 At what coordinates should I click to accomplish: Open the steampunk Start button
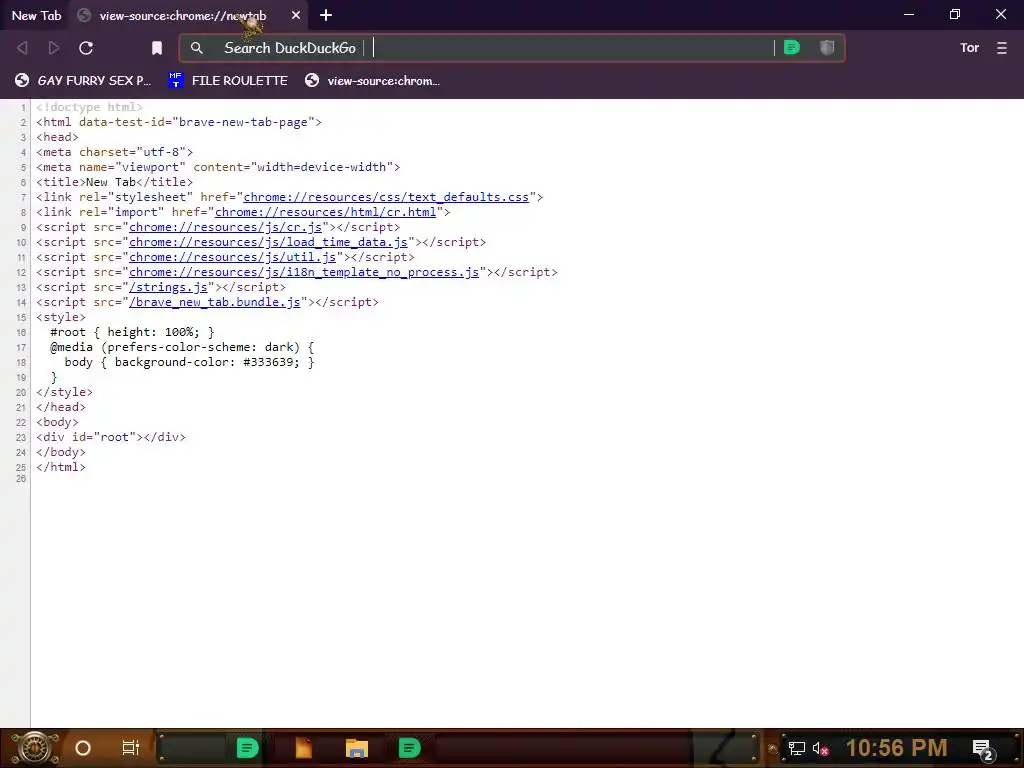tap(34, 748)
